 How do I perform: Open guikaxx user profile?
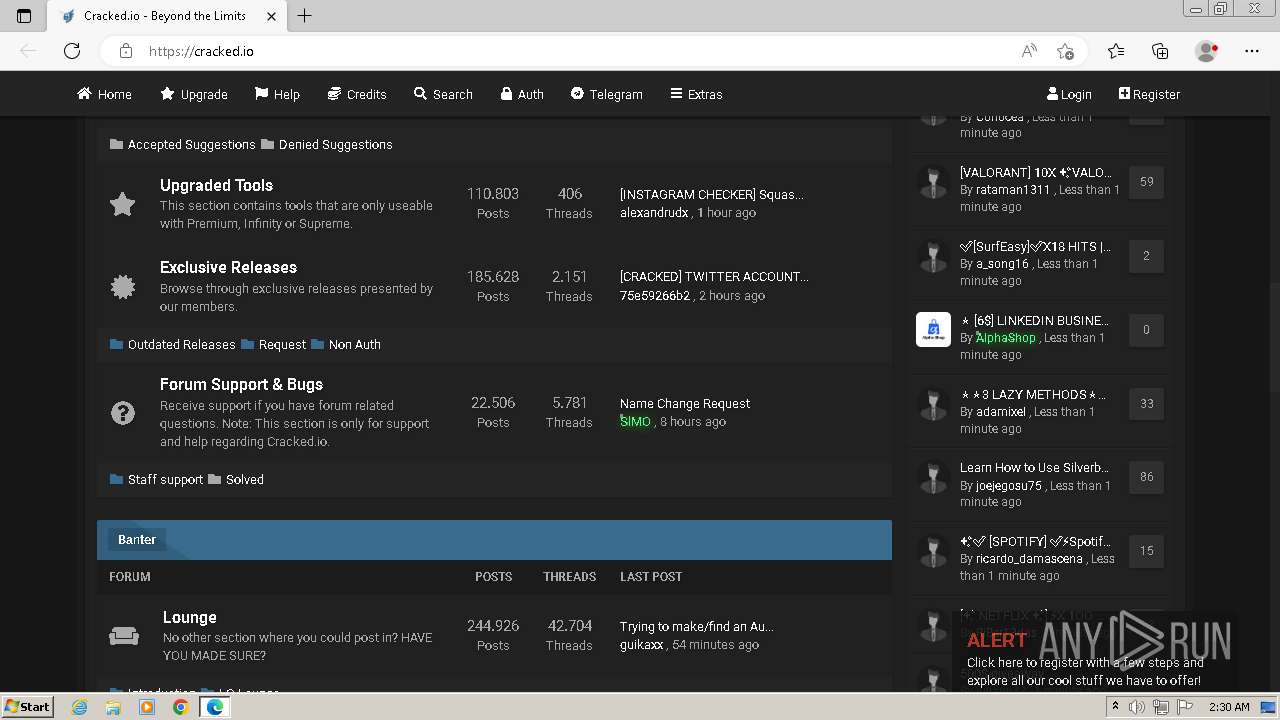641,645
